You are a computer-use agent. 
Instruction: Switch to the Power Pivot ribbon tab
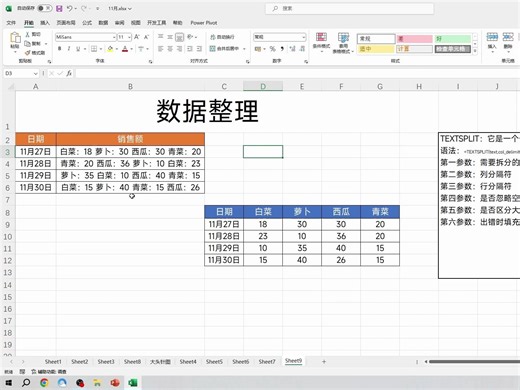pyautogui.click(x=204, y=23)
